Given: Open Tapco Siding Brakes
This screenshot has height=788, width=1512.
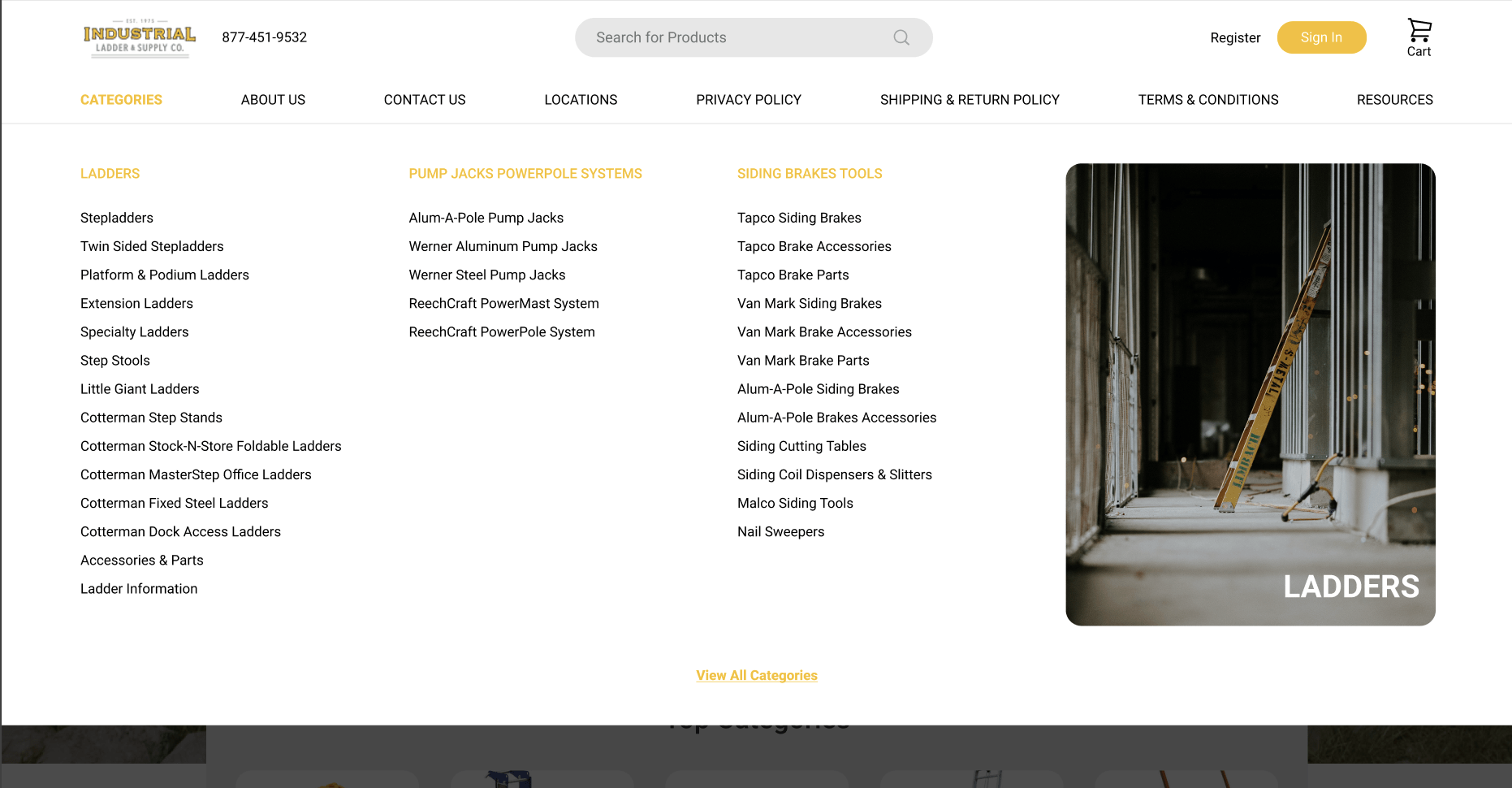Looking at the screenshot, I should coord(799,218).
